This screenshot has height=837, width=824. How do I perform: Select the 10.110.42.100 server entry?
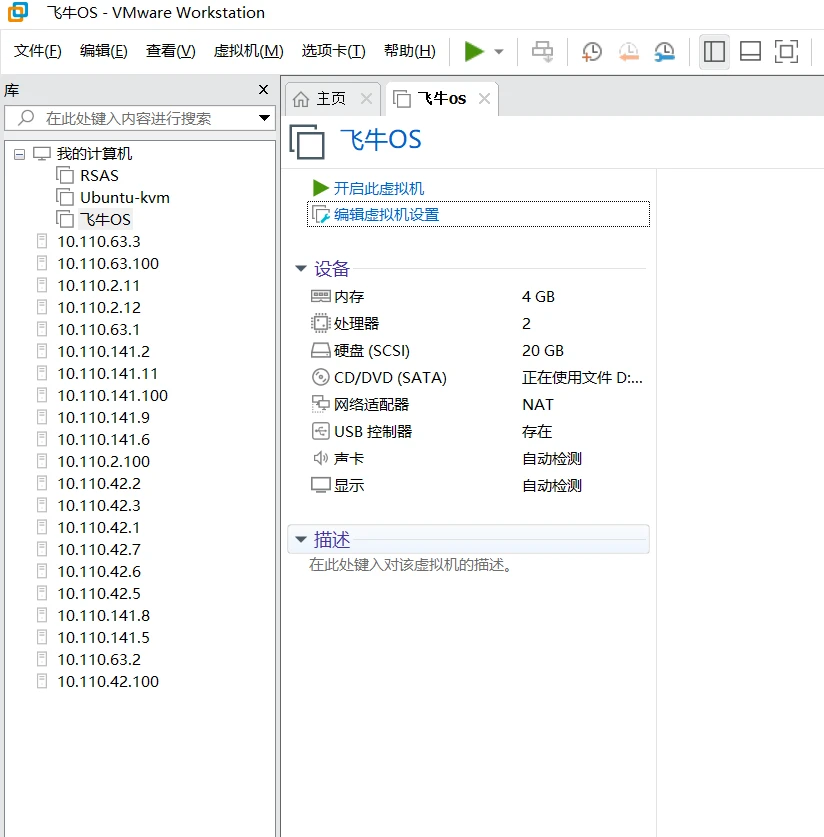108,682
